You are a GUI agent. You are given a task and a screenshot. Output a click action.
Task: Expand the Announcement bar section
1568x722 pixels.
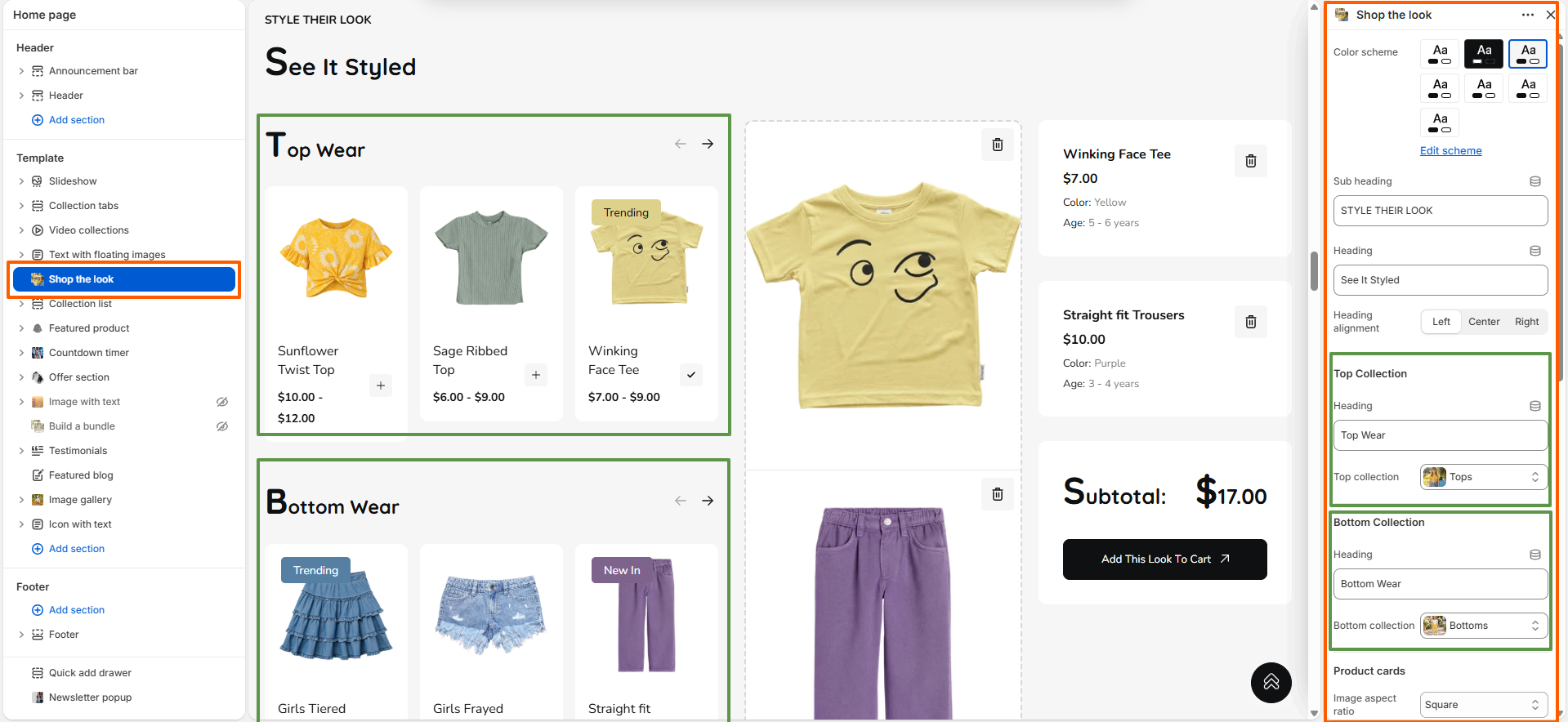(x=21, y=71)
